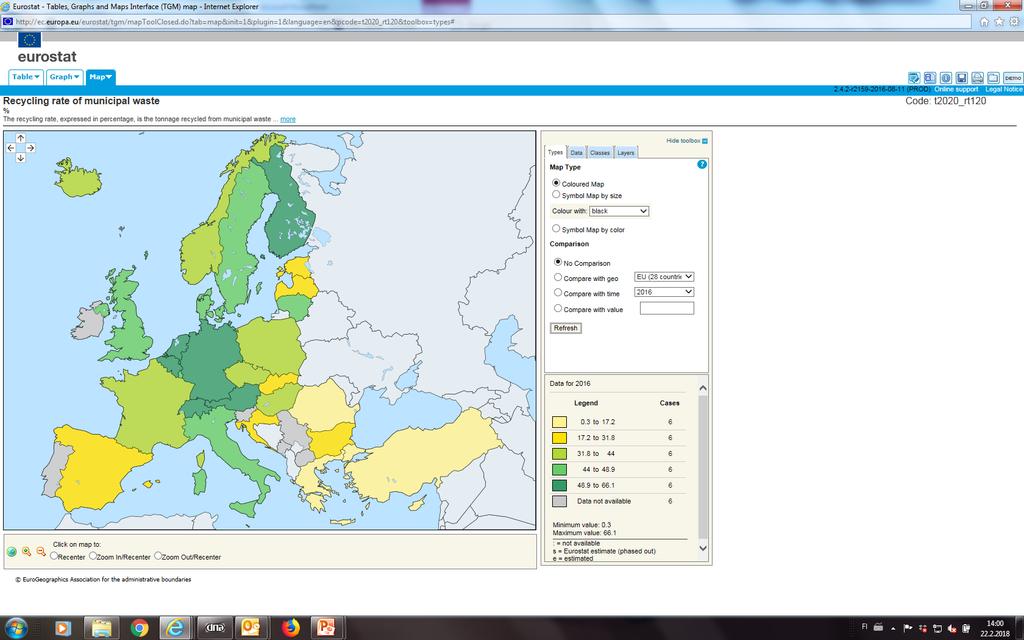Switch to the Classes tab in toolbox
Screen dimensions: 1024x640
(x=600, y=153)
